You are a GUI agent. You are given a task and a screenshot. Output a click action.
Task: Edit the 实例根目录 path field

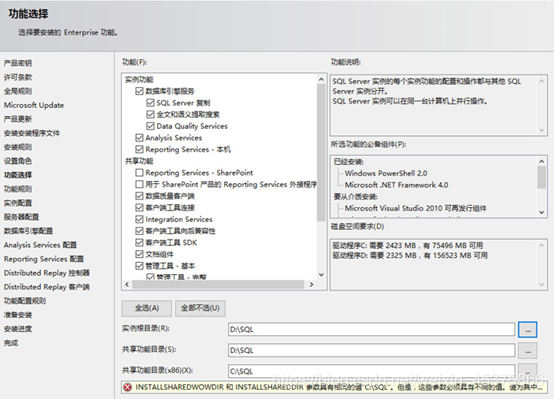371,329
